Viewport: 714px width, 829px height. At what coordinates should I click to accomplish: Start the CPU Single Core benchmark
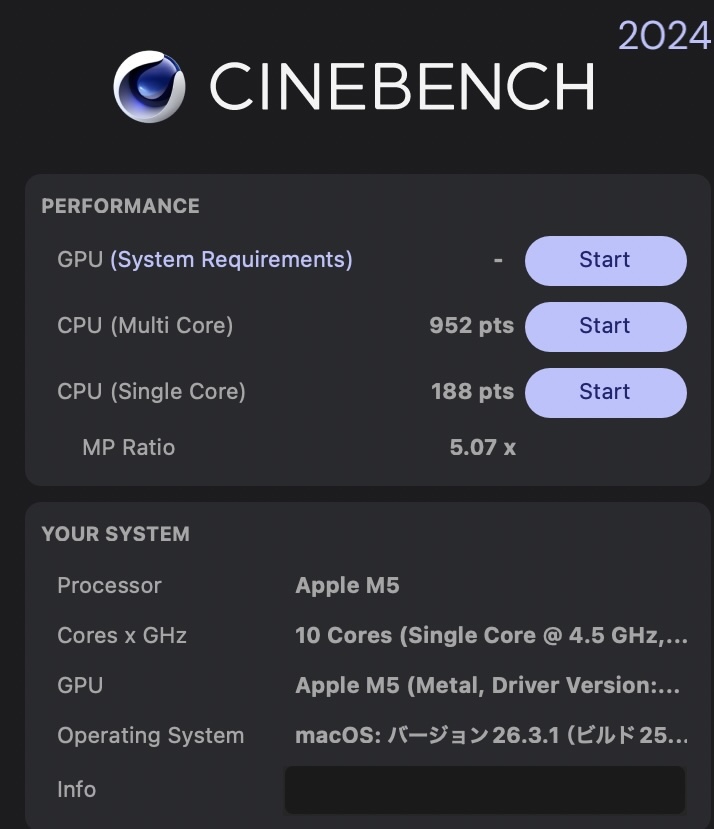[605, 392]
